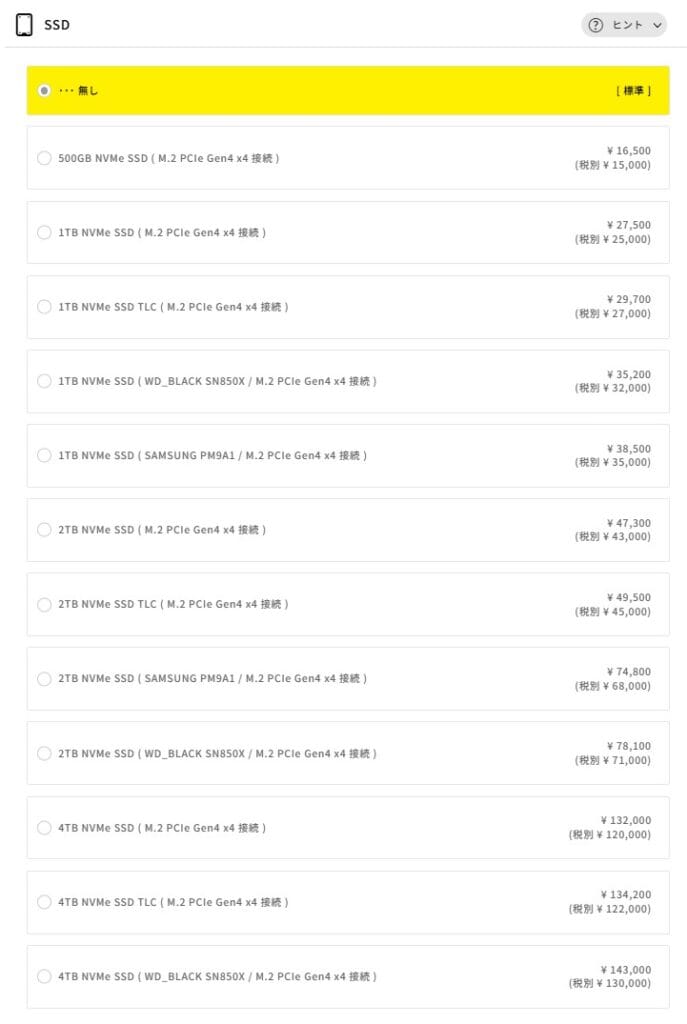Pick 1TB WD_BLACK SN850X SSD radio
The width and height of the screenshot is (687, 1024).
click(x=44, y=381)
